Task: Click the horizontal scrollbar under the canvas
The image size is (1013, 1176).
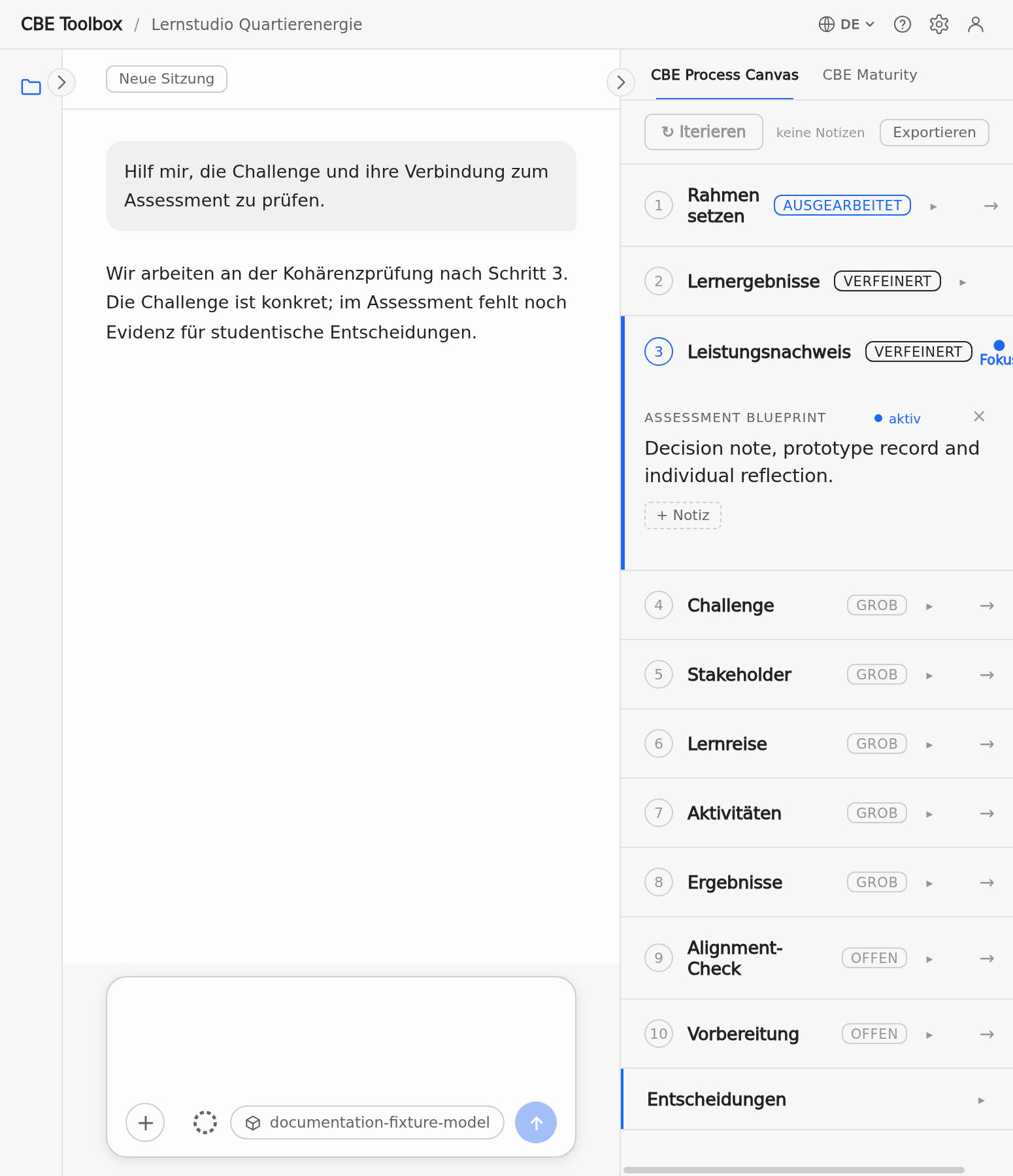Action: (x=794, y=1170)
